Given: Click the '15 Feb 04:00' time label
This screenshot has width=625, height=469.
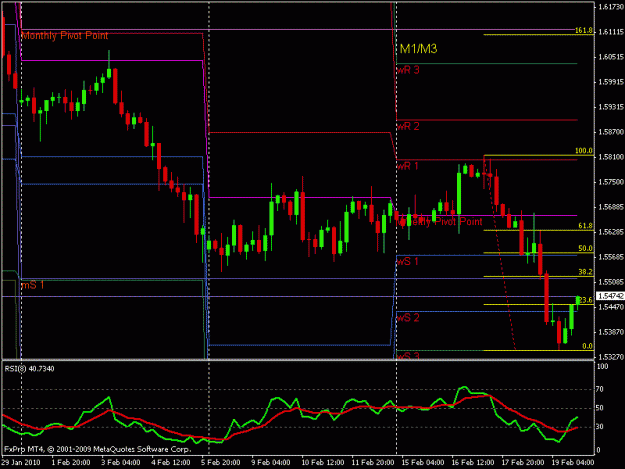Looking at the screenshot, I should pos(423,462).
